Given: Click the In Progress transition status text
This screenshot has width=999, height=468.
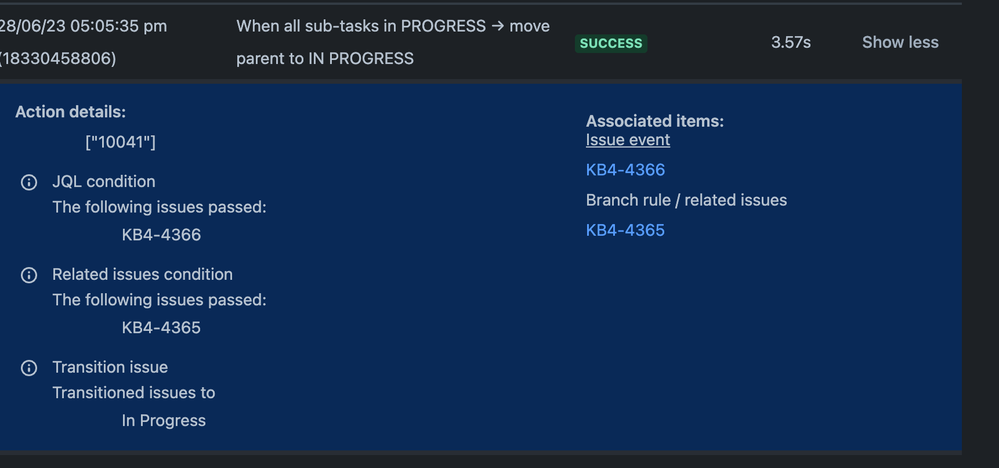Looking at the screenshot, I should 164,421.
